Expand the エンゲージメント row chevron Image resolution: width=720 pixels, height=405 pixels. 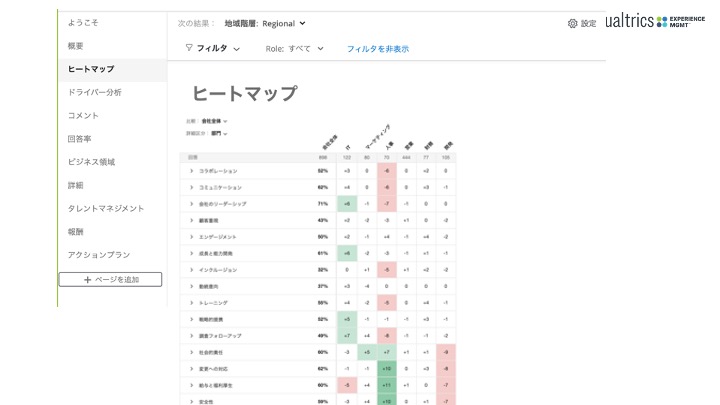tap(191, 236)
